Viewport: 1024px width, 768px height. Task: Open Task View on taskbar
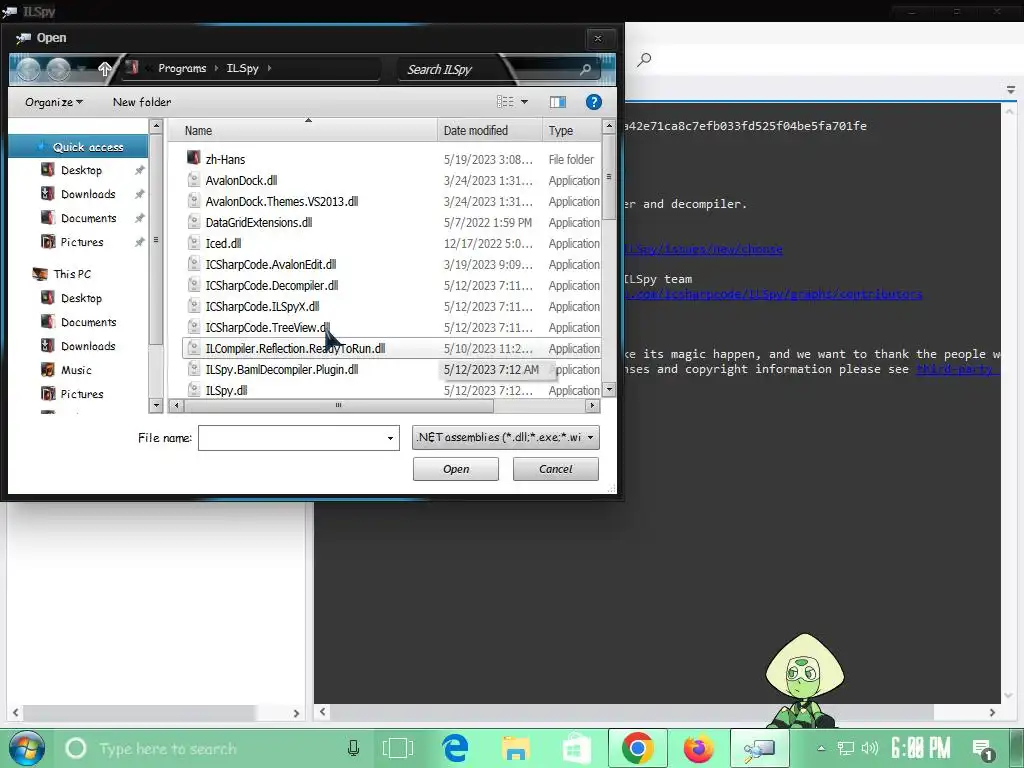tap(397, 748)
